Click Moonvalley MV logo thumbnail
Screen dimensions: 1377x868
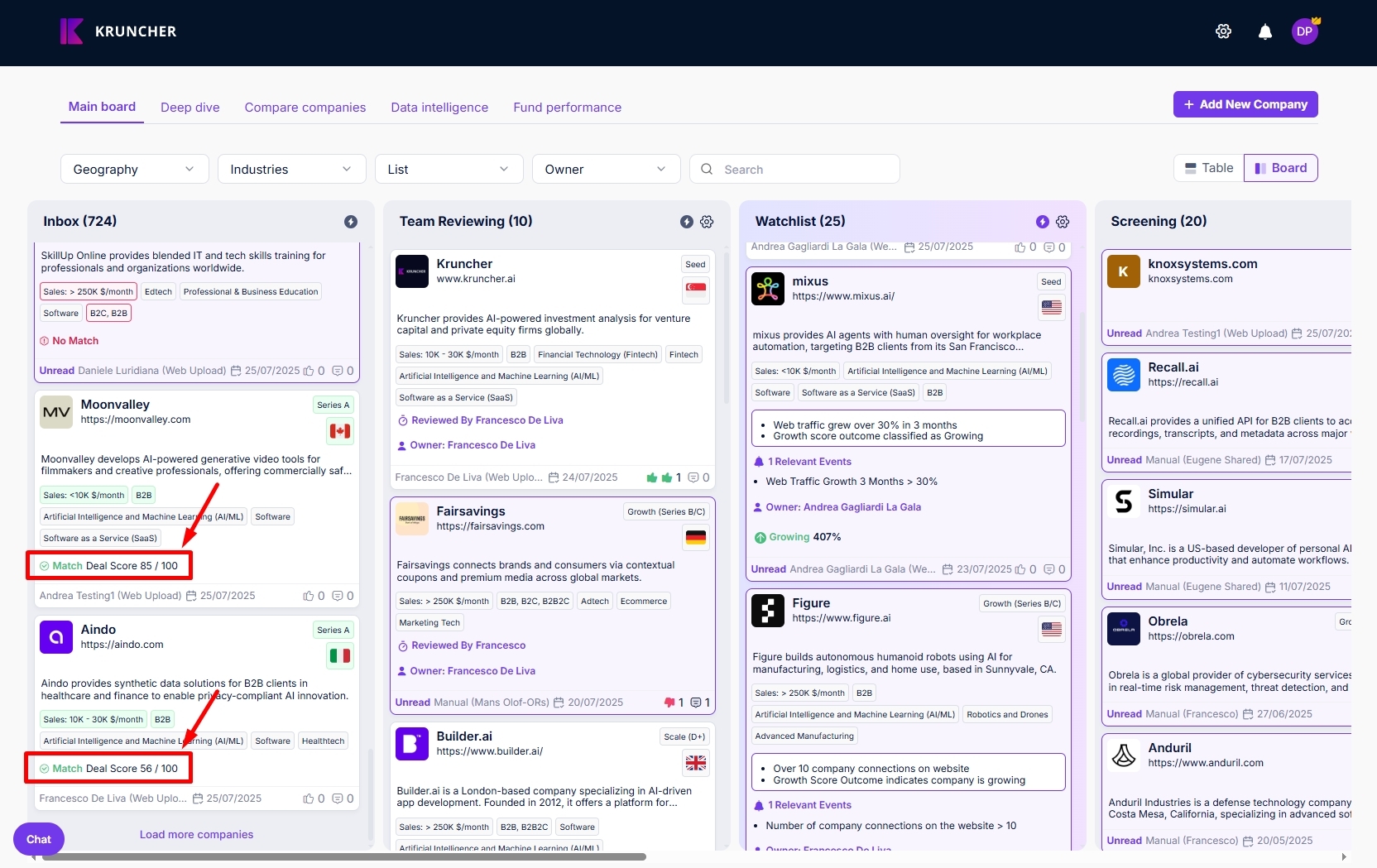coord(56,412)
